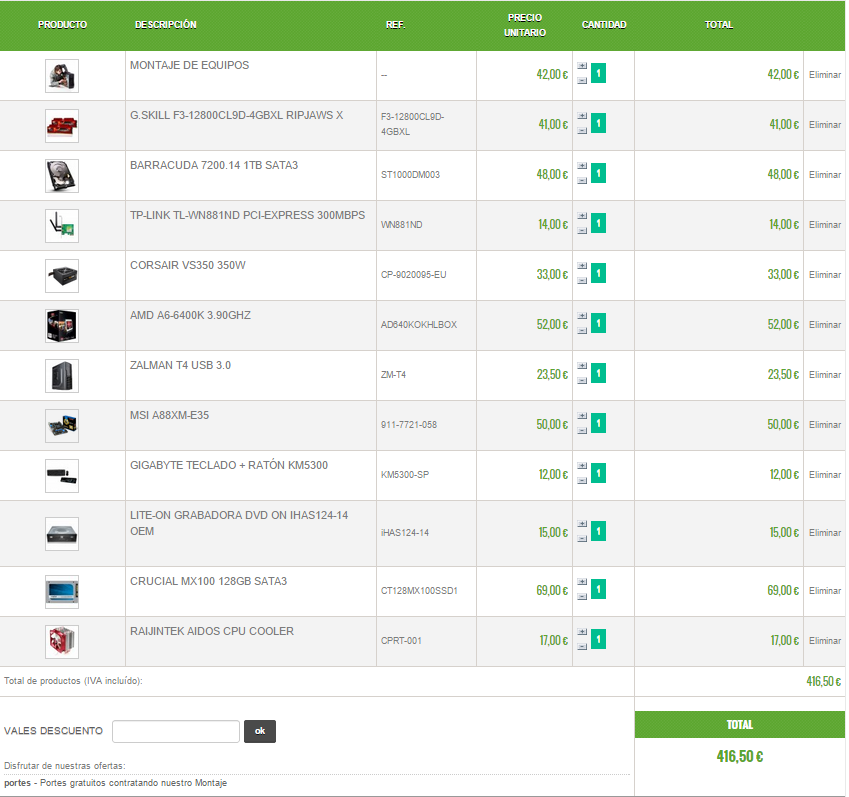Eliminar the AMD A6-6400K item
The width and height of the screenshot is (849, 797).
coord(825,325)
